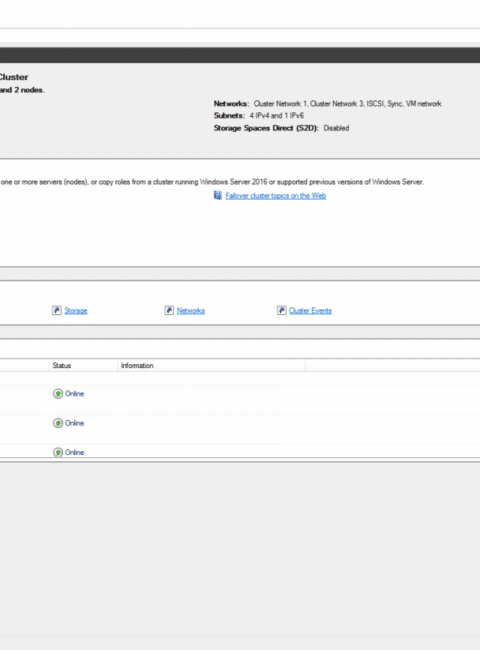Select the '4 IPv4 and 1 IPv6' subnets value

click(x=276, y=116)
